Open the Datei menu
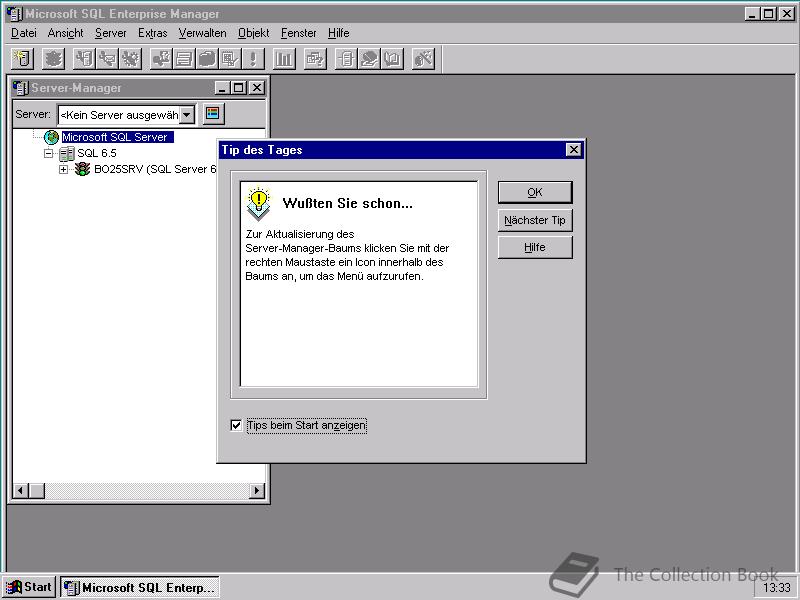The width and height of the screenshot is (800, 600). coord(23,33)
